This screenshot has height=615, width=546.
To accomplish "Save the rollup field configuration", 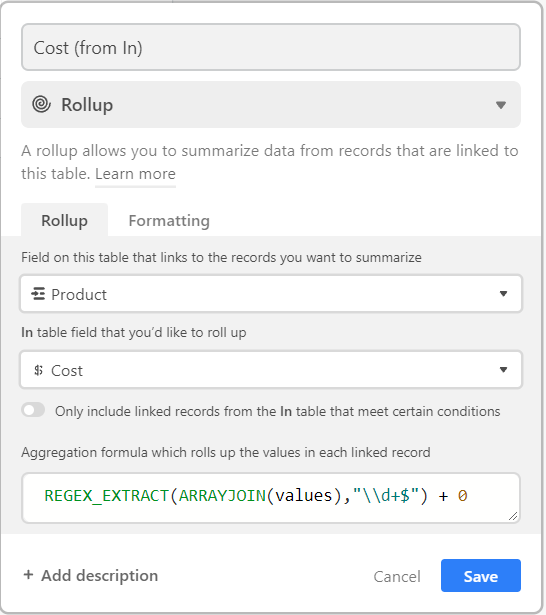I will tap(480, 575).
